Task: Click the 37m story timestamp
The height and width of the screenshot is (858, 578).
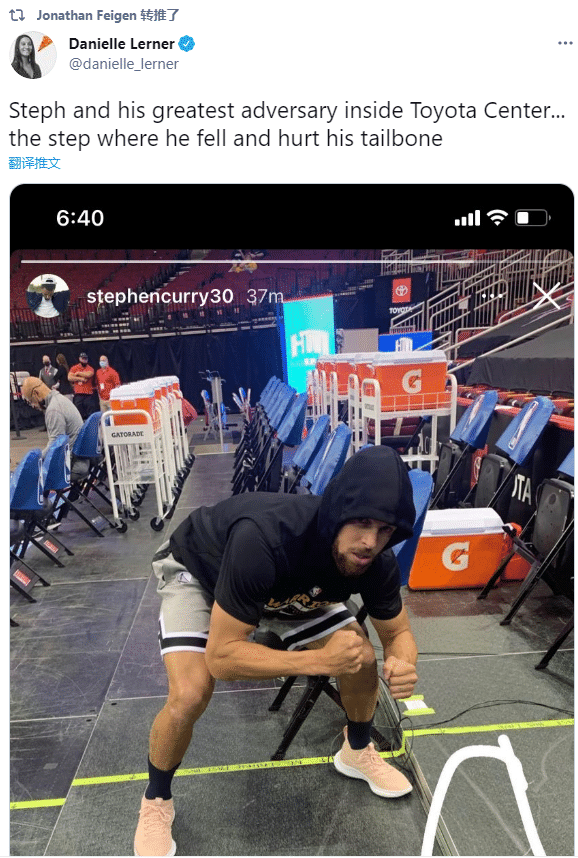Action: pos(265,296)
